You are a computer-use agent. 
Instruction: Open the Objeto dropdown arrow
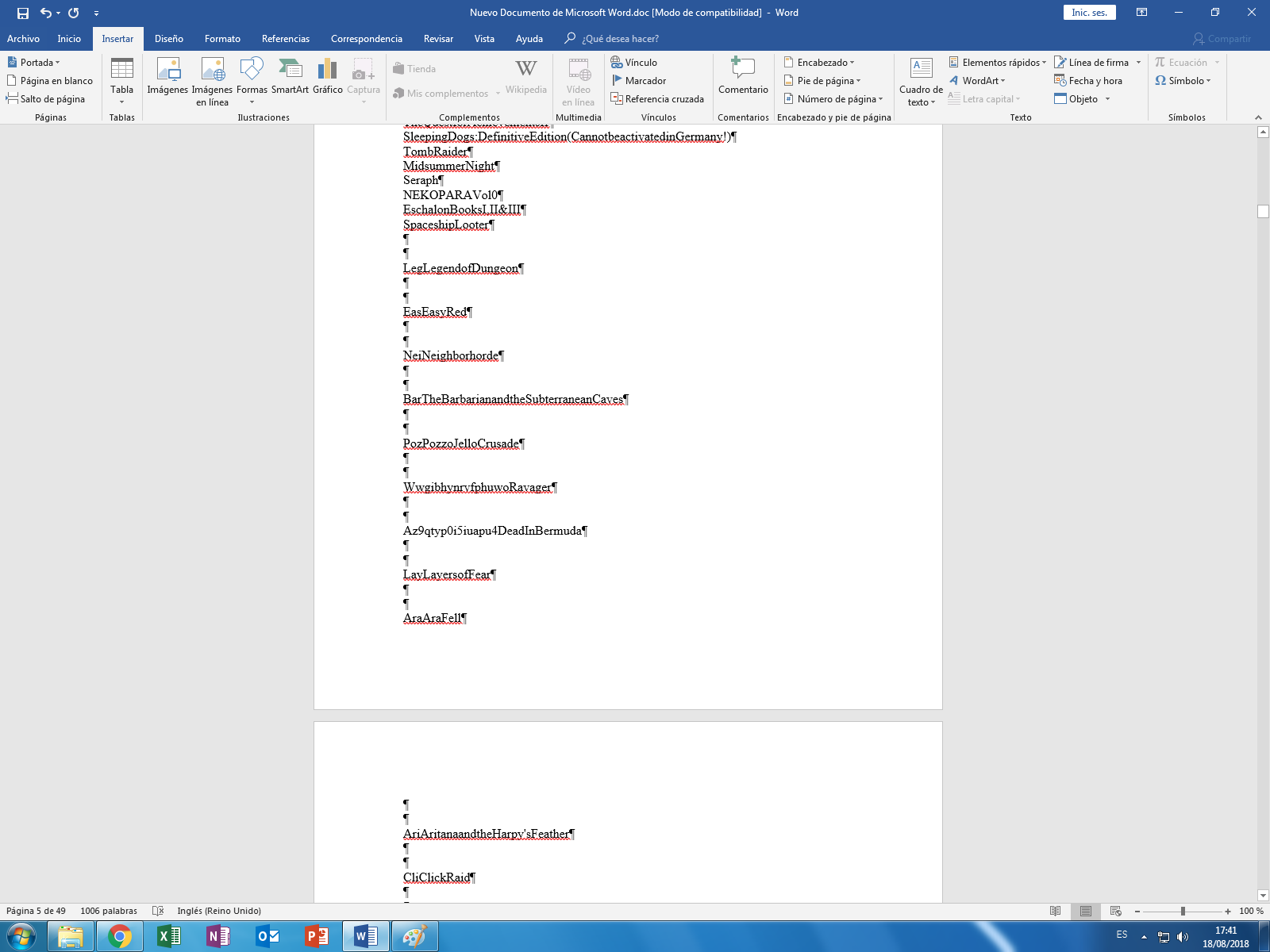coord(1107,99)
